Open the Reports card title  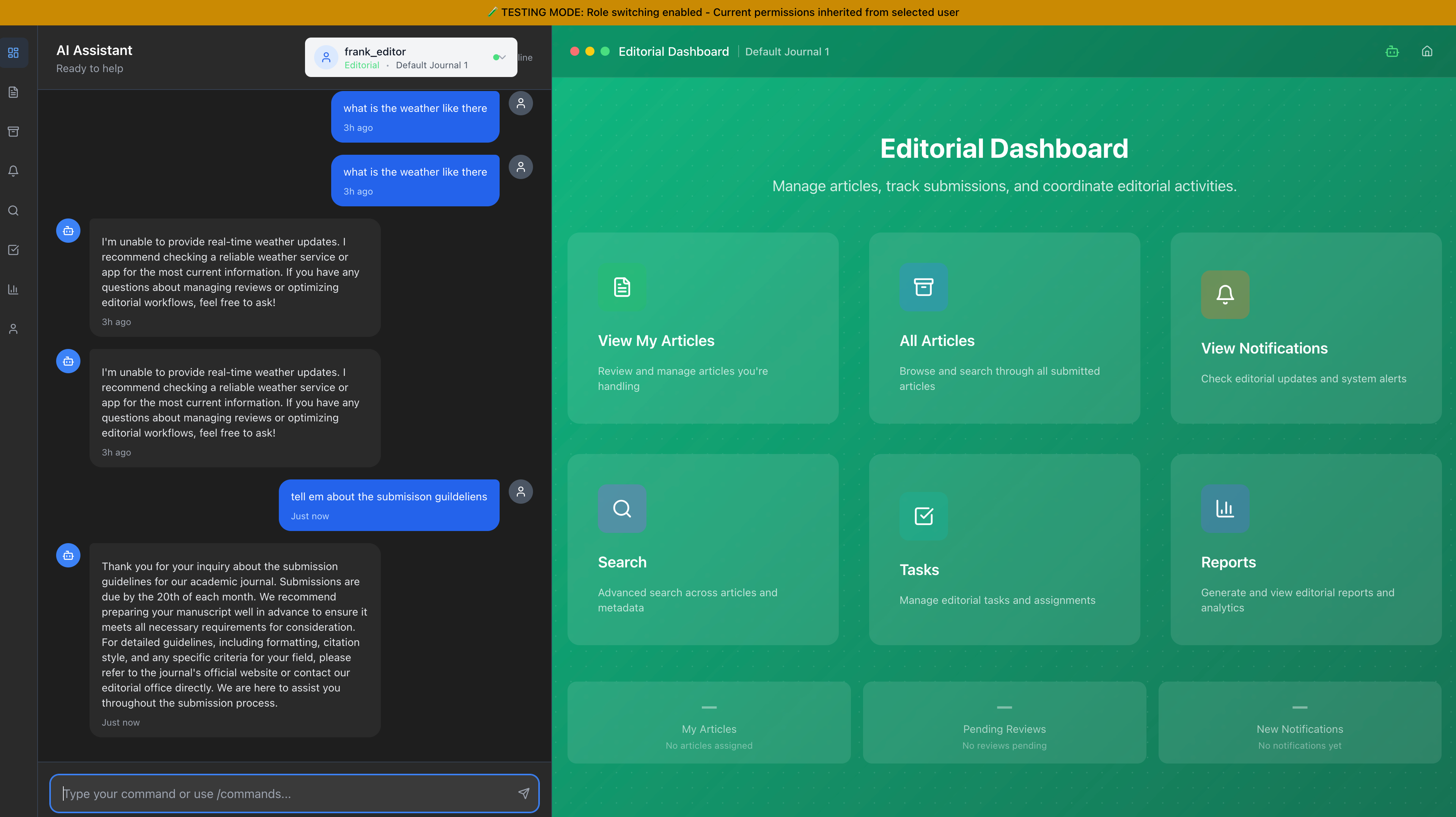pos(1228,562)
